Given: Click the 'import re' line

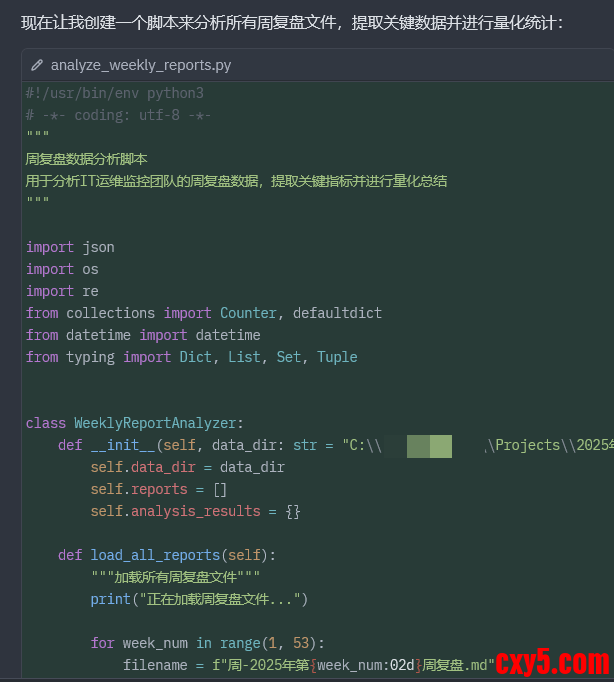Looking at the screenshot, I should [62, 291].
